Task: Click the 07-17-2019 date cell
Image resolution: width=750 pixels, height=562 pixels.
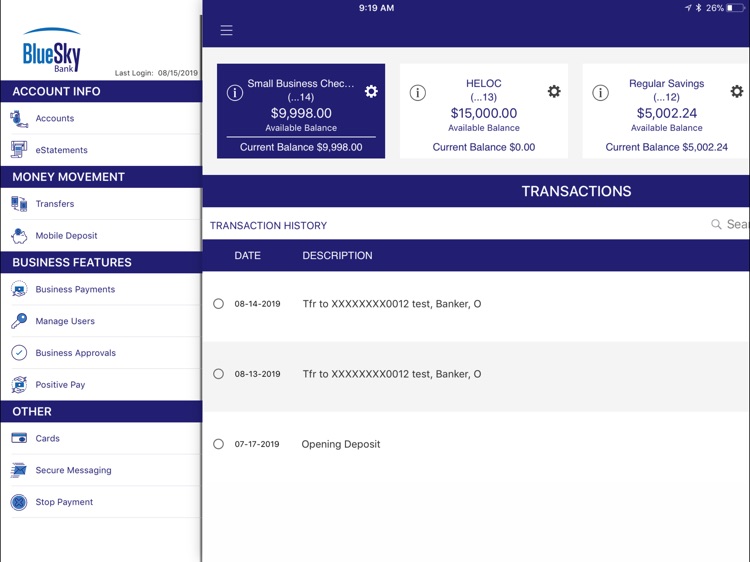Action: [x=257, y=444]
